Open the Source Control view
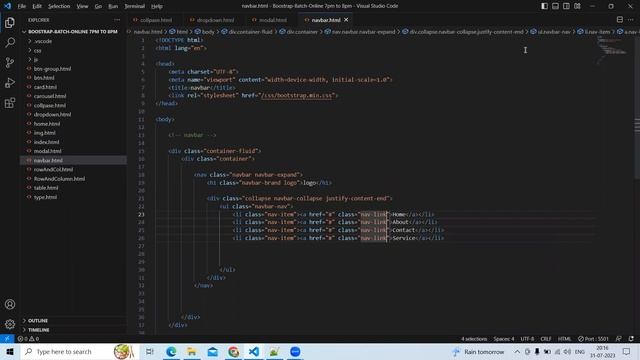Image resolution: width=640 pixels, height=360 pixels. [x=10, y=62]
